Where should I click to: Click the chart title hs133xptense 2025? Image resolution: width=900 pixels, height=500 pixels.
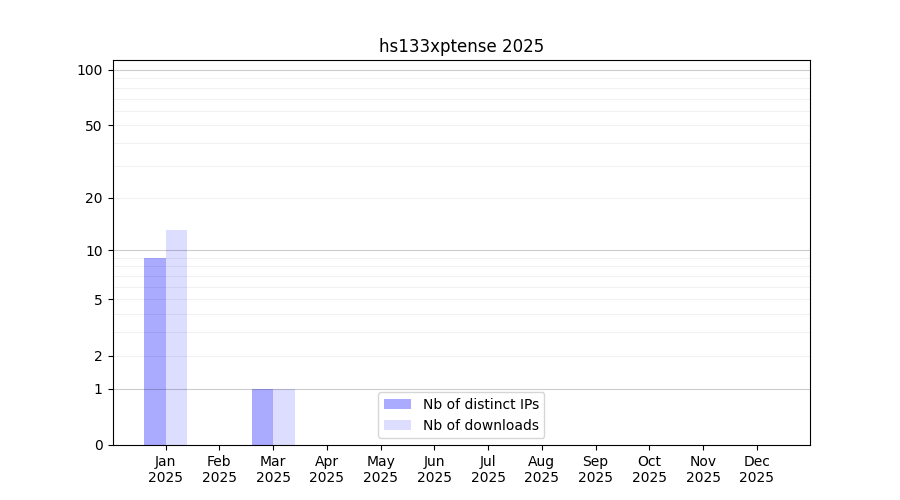click(x=461, y=46)
